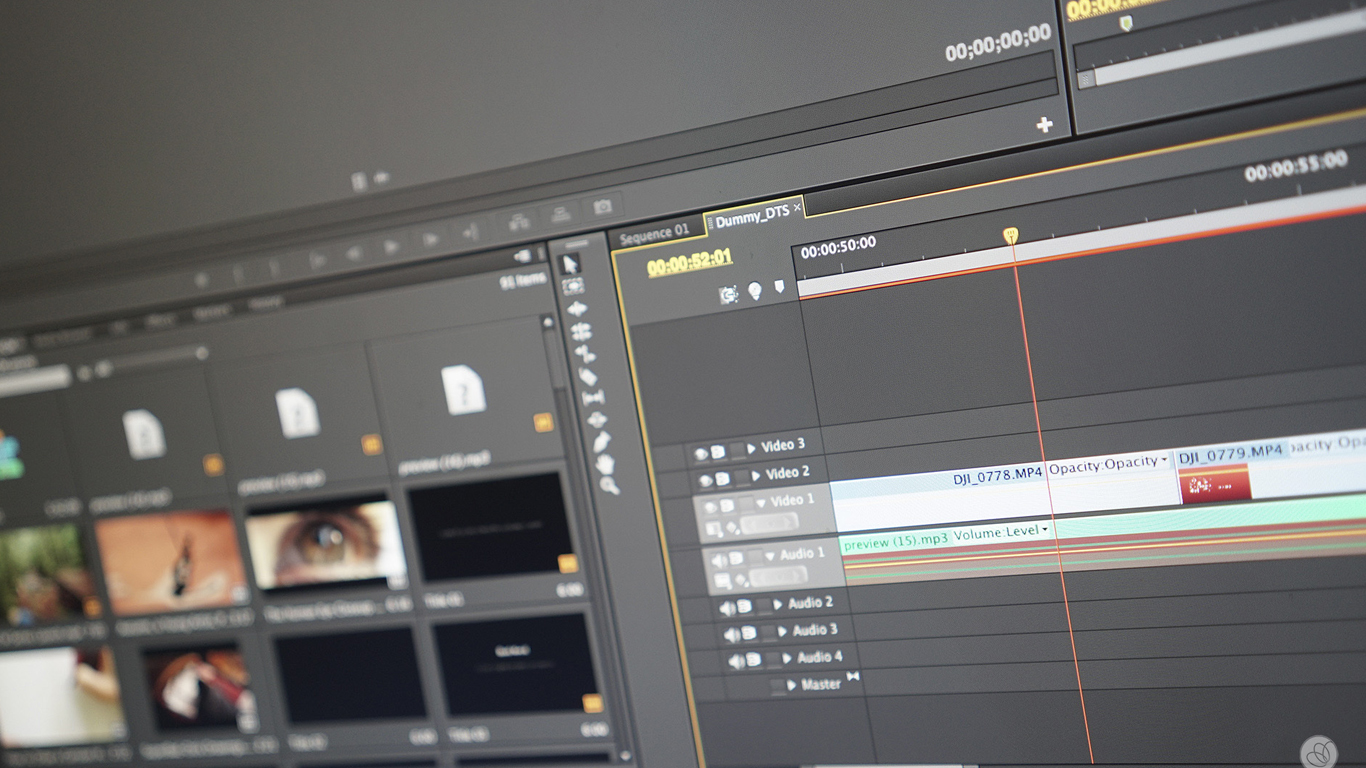Select the Hand tool

pyautogui.click(x=605, y=464)
